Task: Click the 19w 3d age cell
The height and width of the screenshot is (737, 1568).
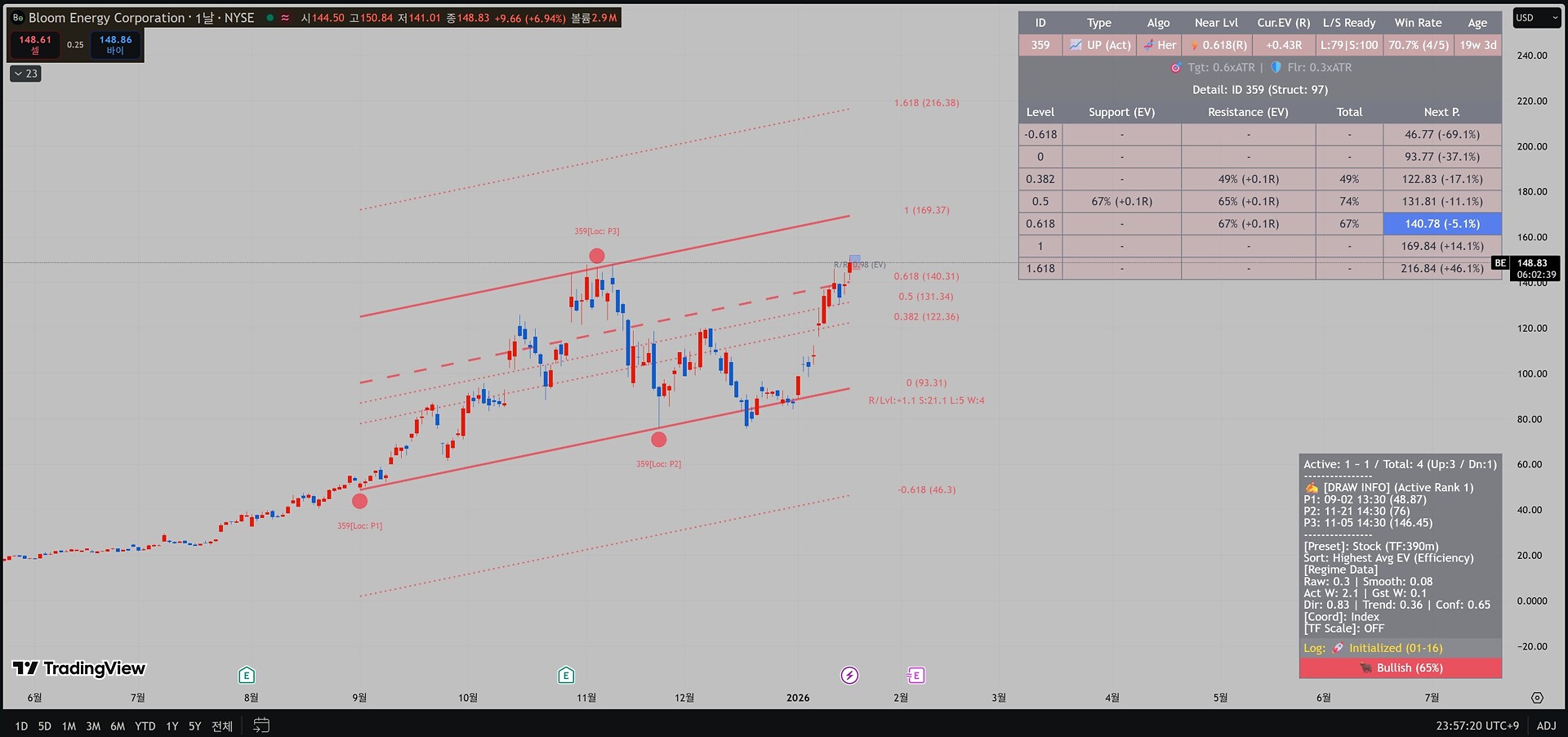Action: tap(1478, 45)
